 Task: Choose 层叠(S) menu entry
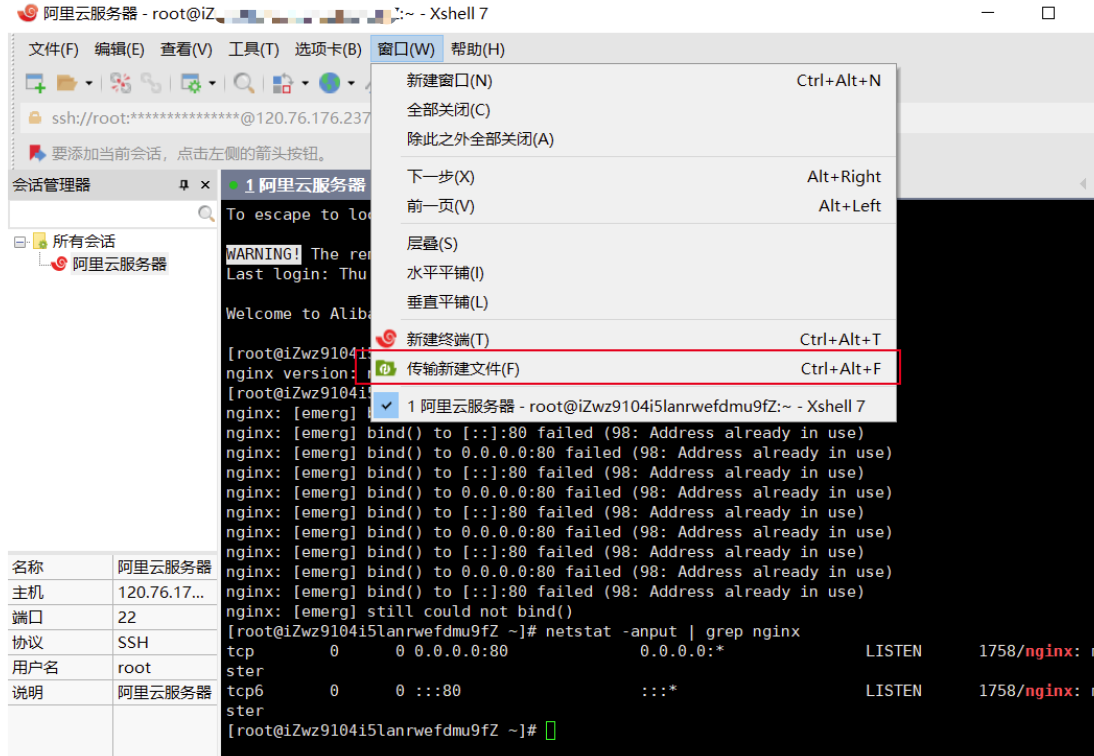pyautogui.click(x=634, y=243)
